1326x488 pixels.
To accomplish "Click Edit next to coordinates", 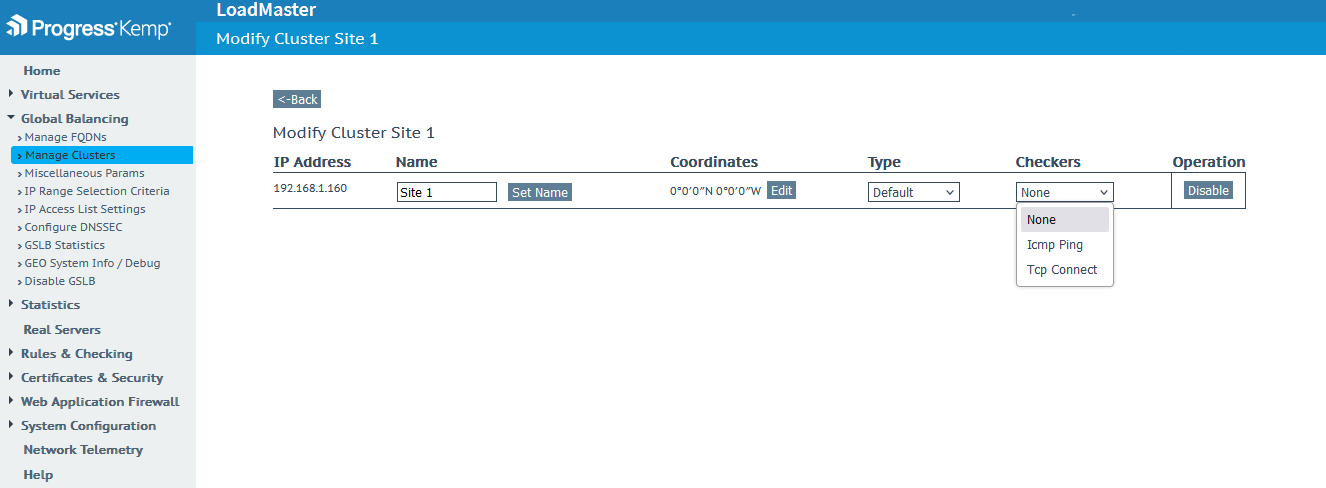I will pos(781,190).
